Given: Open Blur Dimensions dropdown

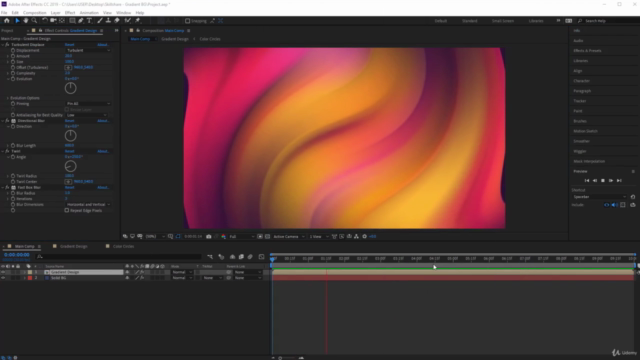Looking at the screenshot, I should click(88, 204).
